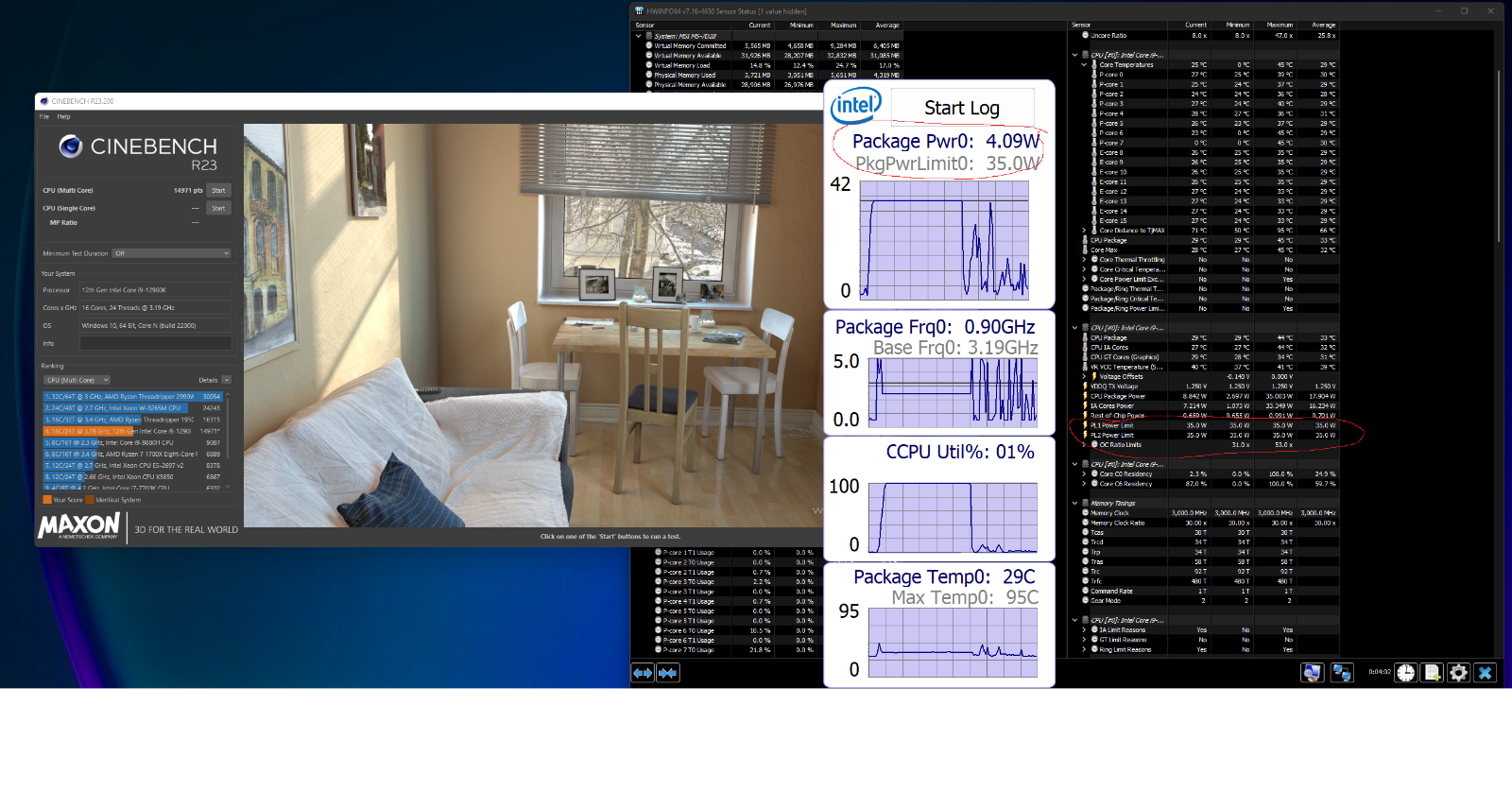Click the Start Log button

[x=962, y=108]
